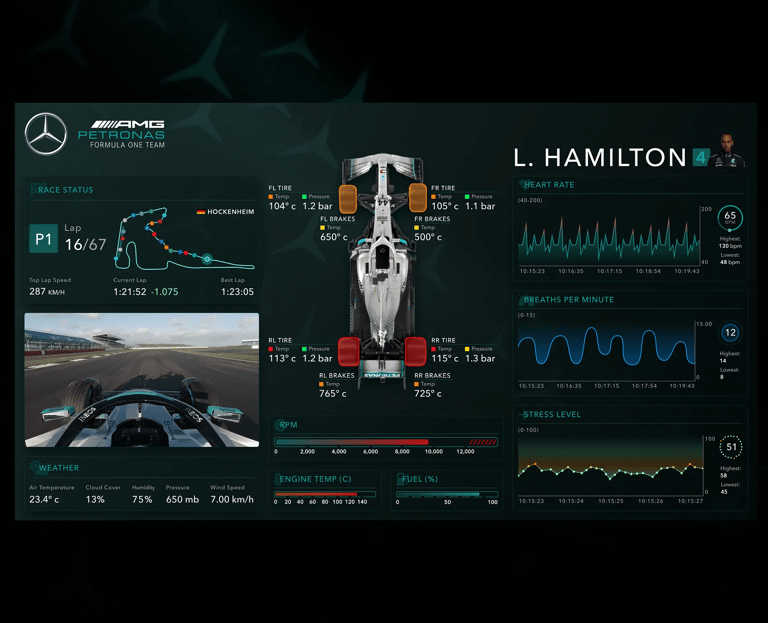The height and width of the screenshot is (623, 768).
Task: Click the 650 mb pressure value
Action: click(182, 500)
